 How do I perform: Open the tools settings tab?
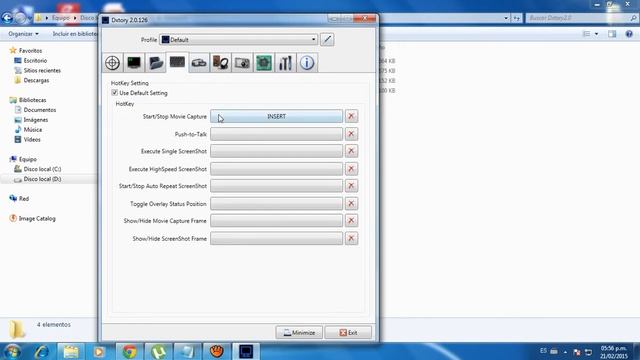(x=285, y=63)
